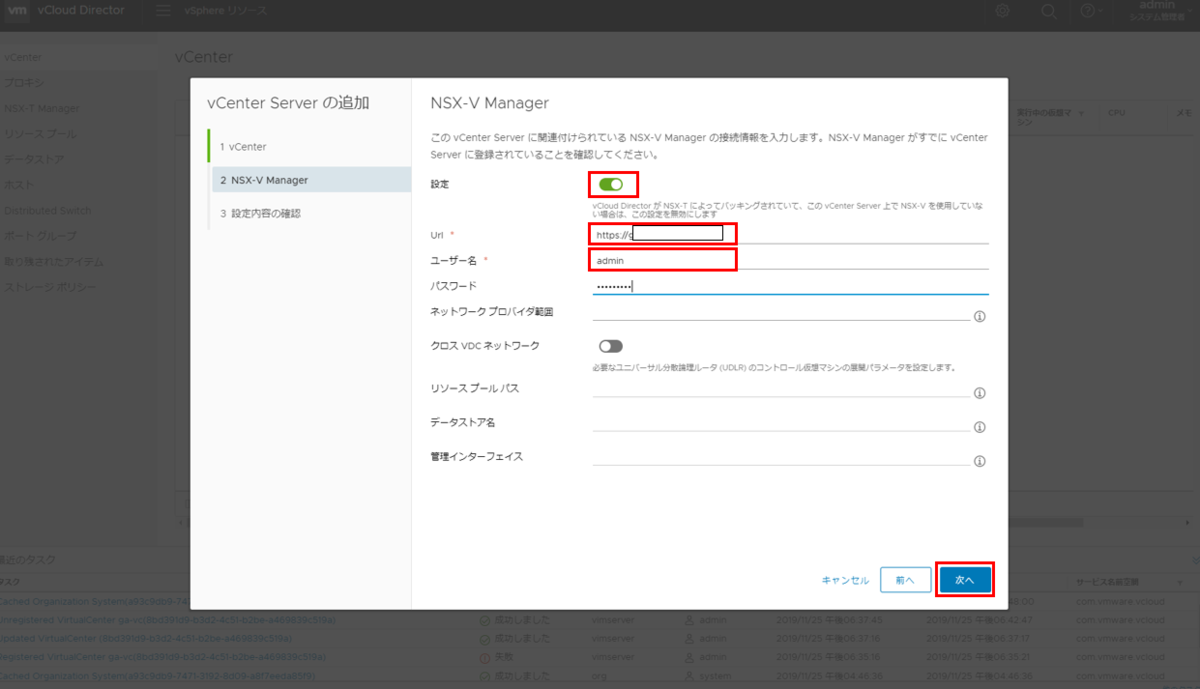Click the リソース プール パス input field
This screenshot has height=689, width=1200.
780,388
